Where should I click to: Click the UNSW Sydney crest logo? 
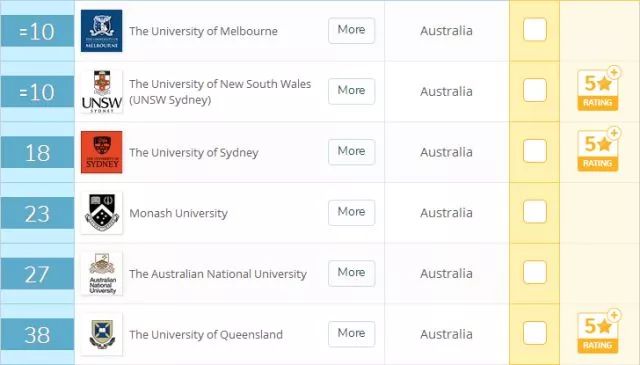tap(101, 91)
